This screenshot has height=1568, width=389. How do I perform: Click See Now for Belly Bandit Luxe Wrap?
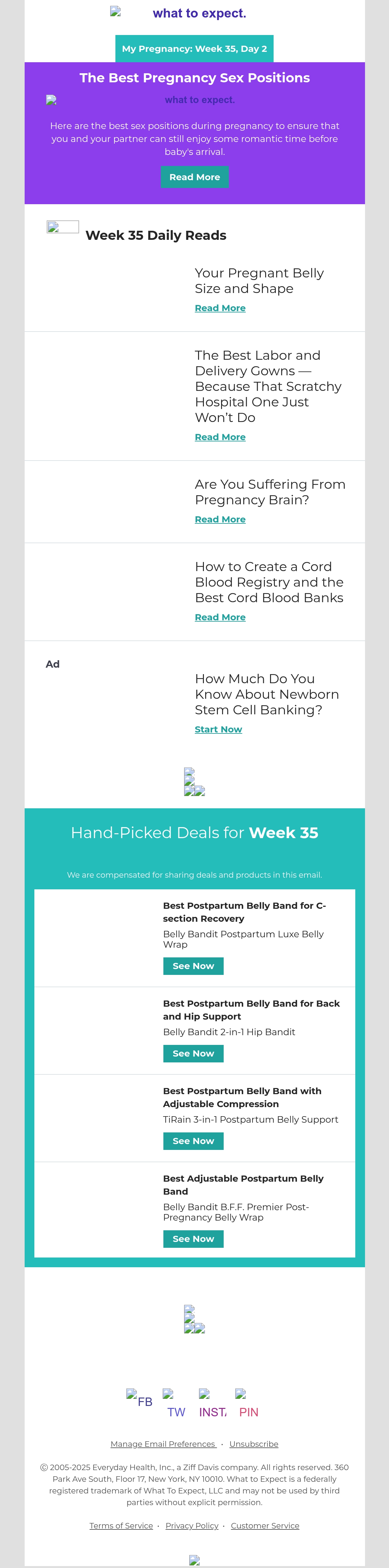[193, 966]
